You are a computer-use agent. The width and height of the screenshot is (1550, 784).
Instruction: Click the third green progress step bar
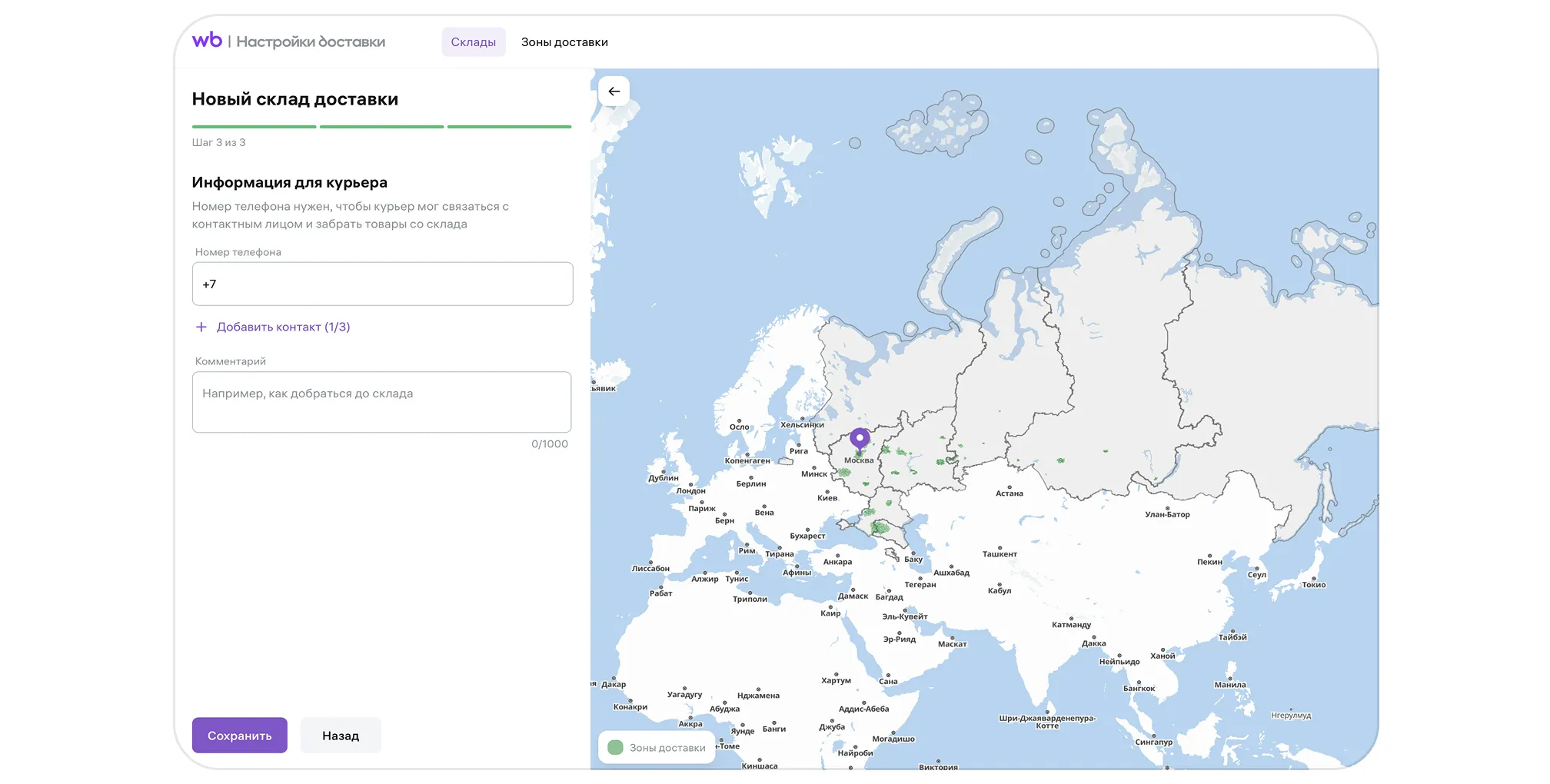tap(509, 126)
